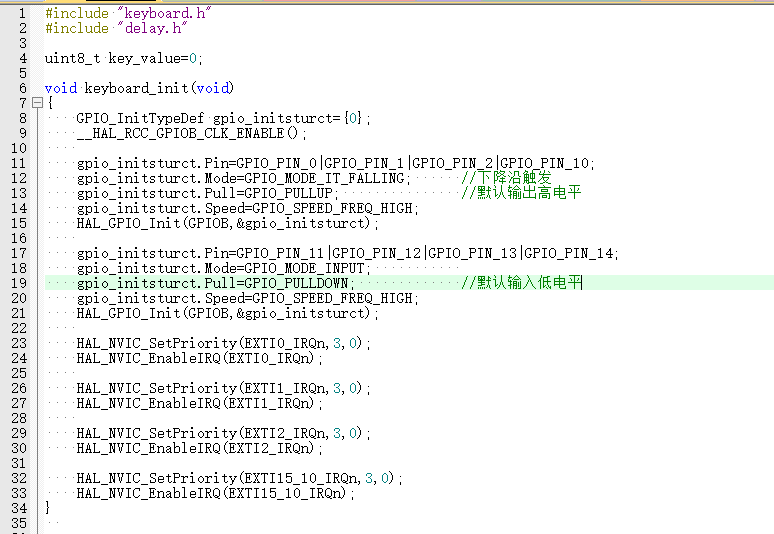The width and height of the screenshot is (774, 534).
Task: Click line number 34 in the gutter
Action: [19, 508]
